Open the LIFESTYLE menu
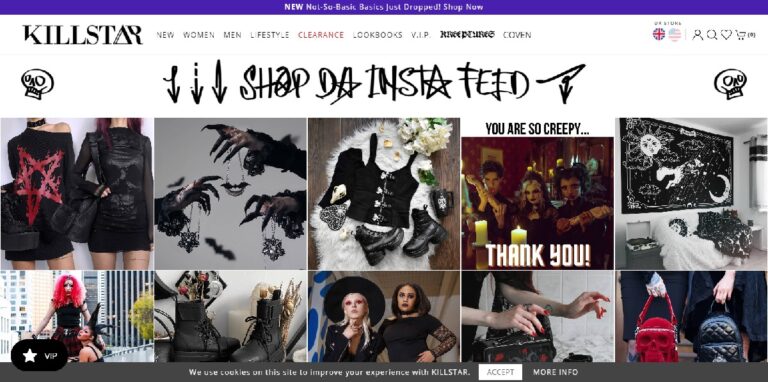The image size is (768, 382). [x=269, y=35]
